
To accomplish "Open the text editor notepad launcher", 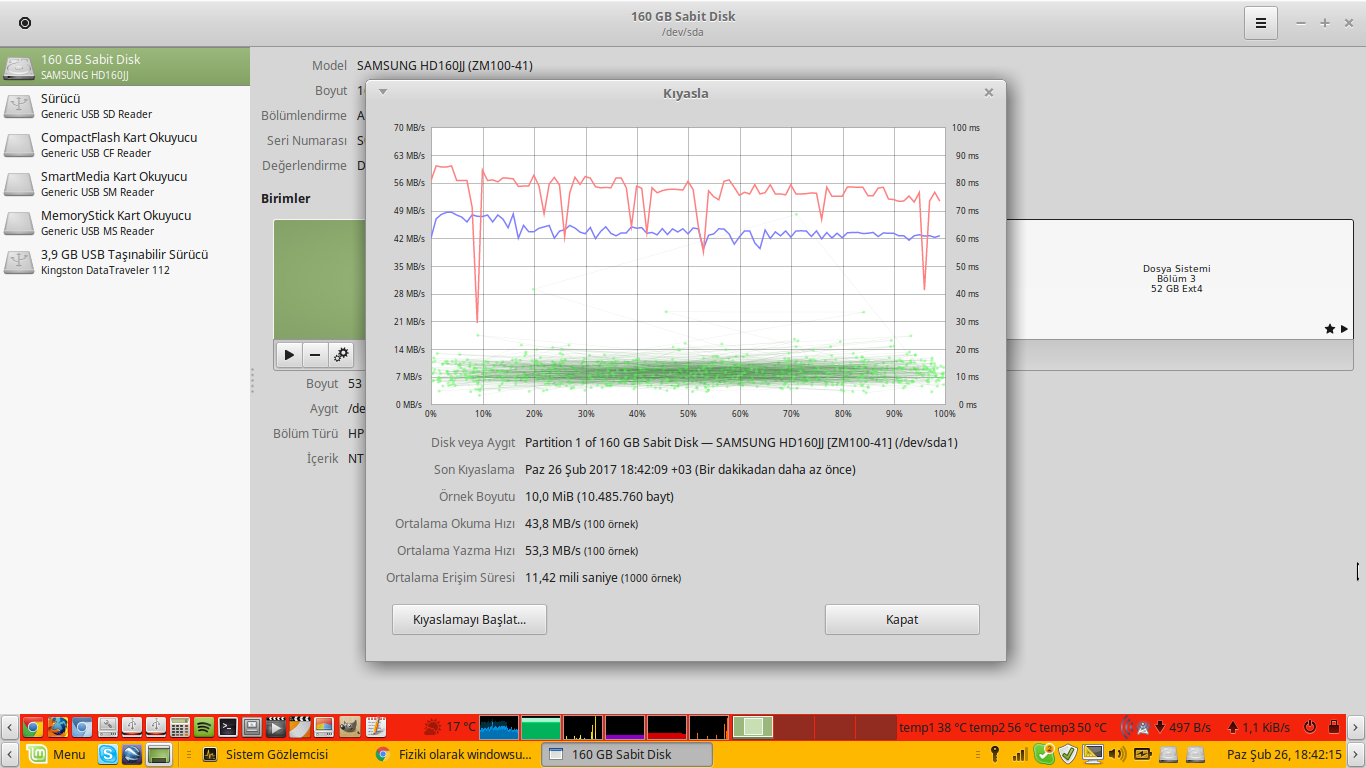I will [x=375, y=727].
